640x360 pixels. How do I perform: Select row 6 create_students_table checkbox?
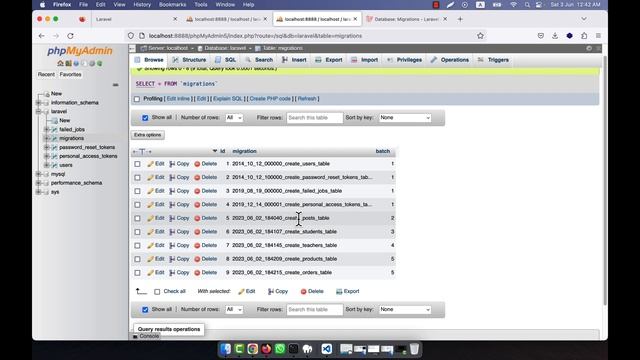click(x=137, y=232)
